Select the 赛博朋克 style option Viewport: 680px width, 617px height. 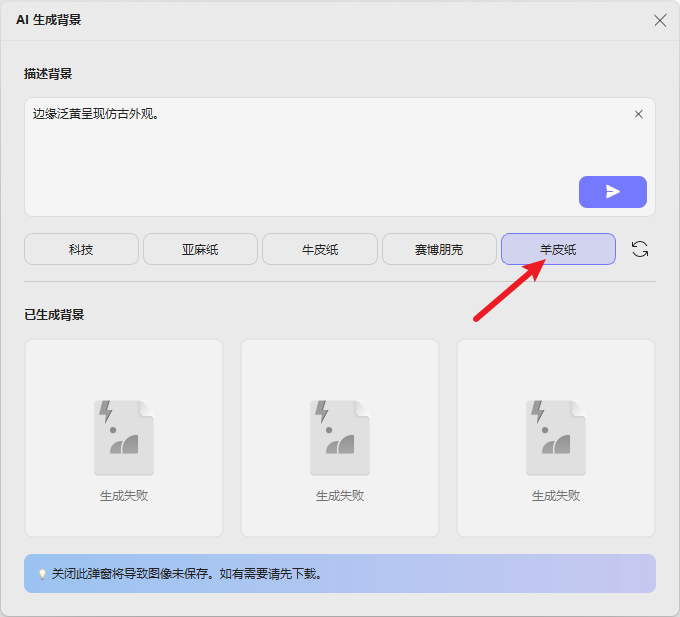click(x=439, y=249)
